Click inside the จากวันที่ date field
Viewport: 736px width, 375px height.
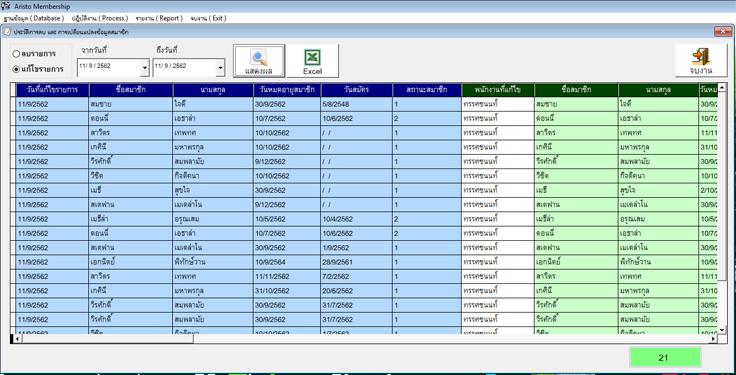point(109,68)
